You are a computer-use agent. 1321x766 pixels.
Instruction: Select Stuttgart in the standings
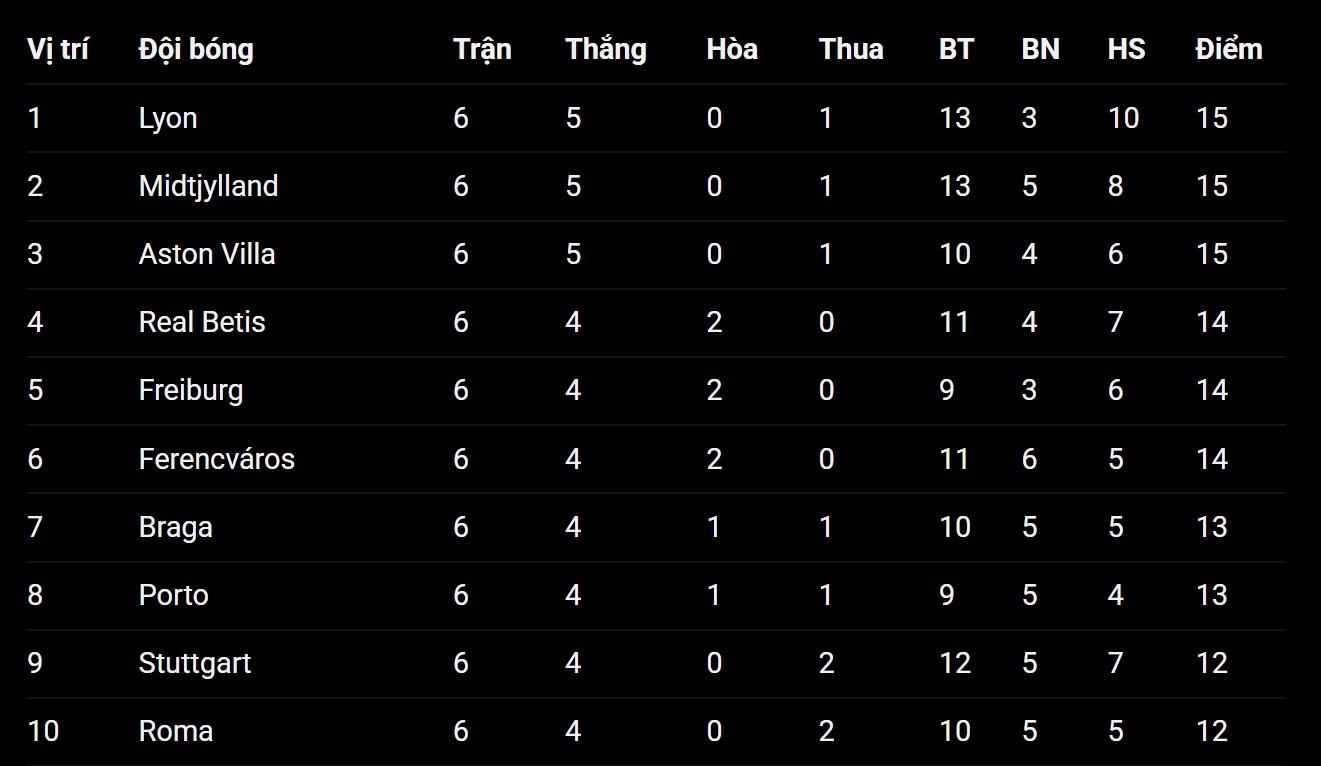[x=195, y=663]
